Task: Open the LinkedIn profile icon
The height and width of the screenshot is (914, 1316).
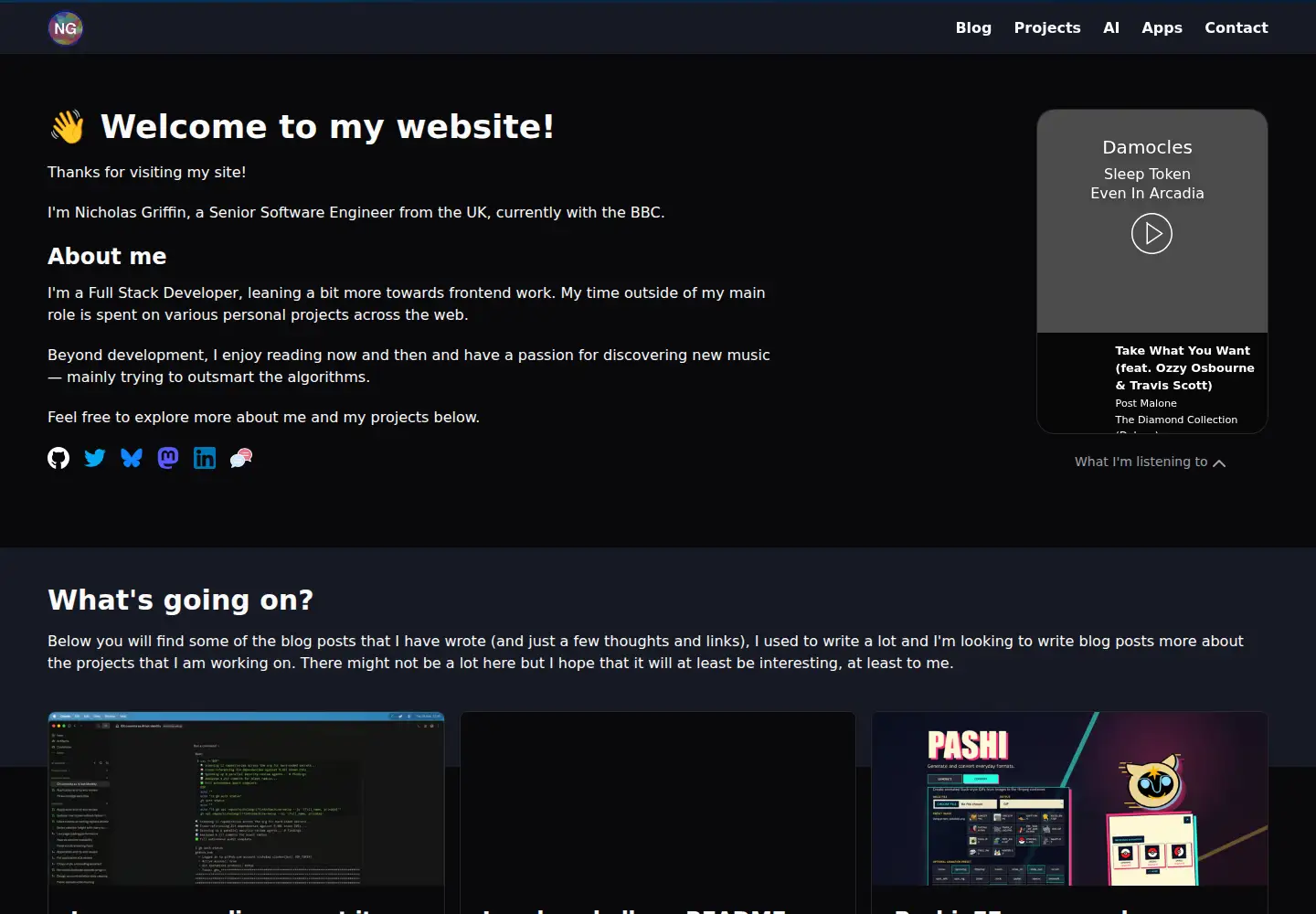Action: [x=205, y=458]
